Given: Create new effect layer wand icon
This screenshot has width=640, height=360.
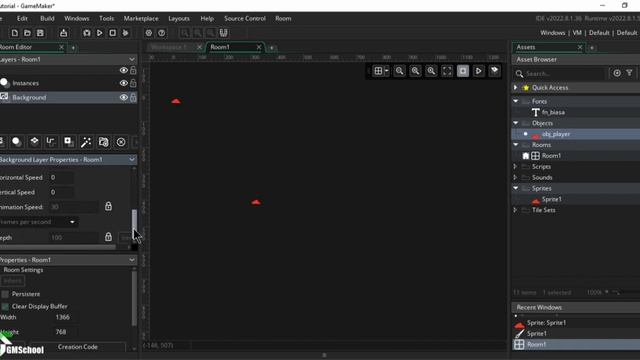Looking at the screenshot, I should [86, 142].
